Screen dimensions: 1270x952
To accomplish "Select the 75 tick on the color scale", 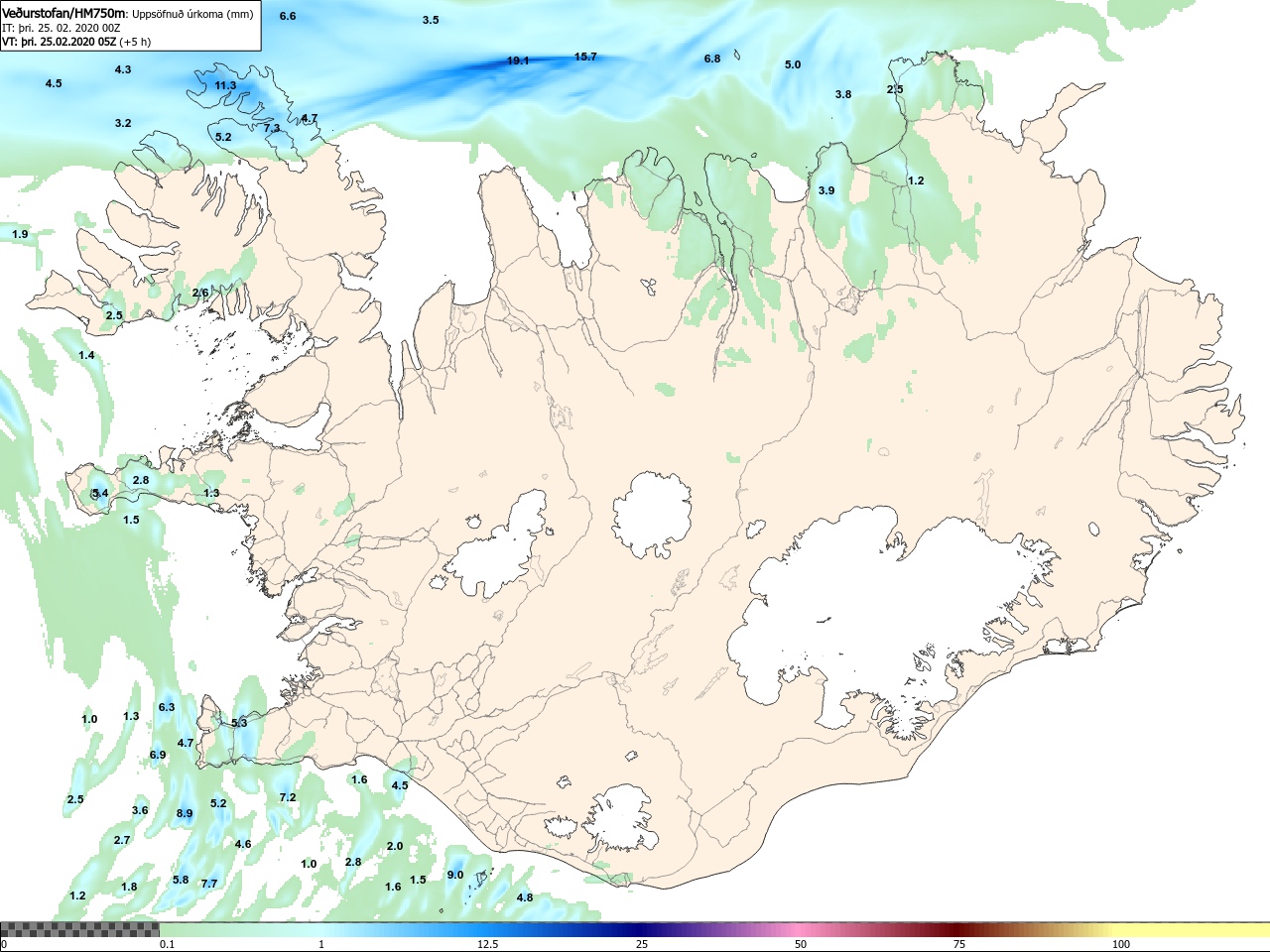I will coord(959,944).
